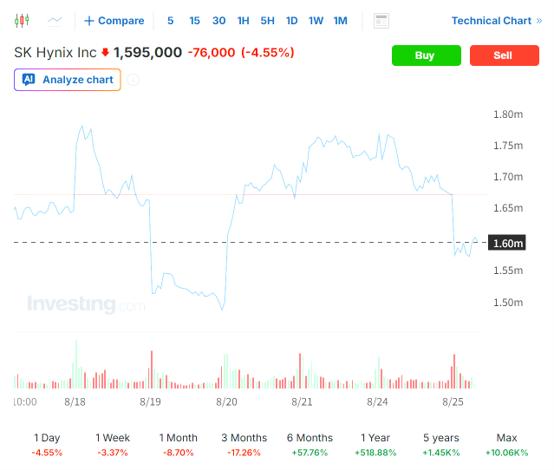
Task: Select the line chart type icon
Action: (x=55, y=20)
